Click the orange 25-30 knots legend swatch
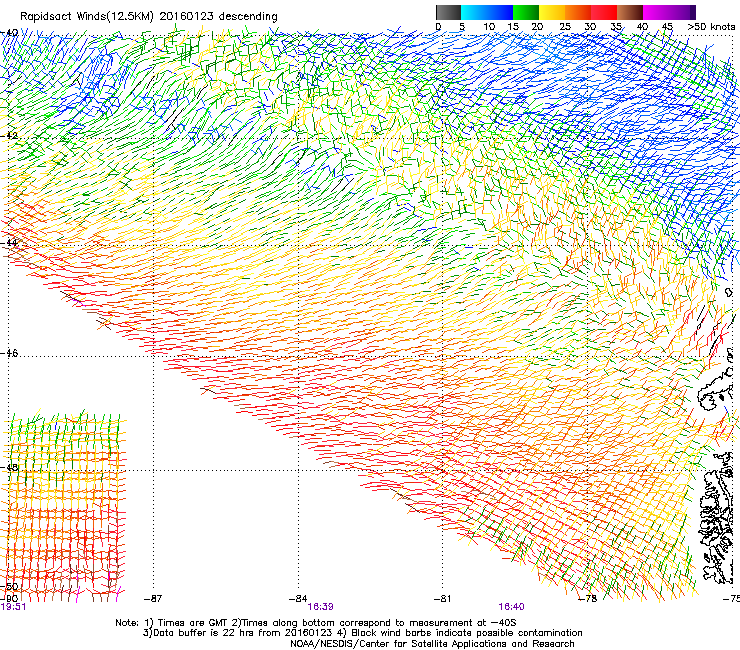 pyautogui.click(x=578, y=12)
